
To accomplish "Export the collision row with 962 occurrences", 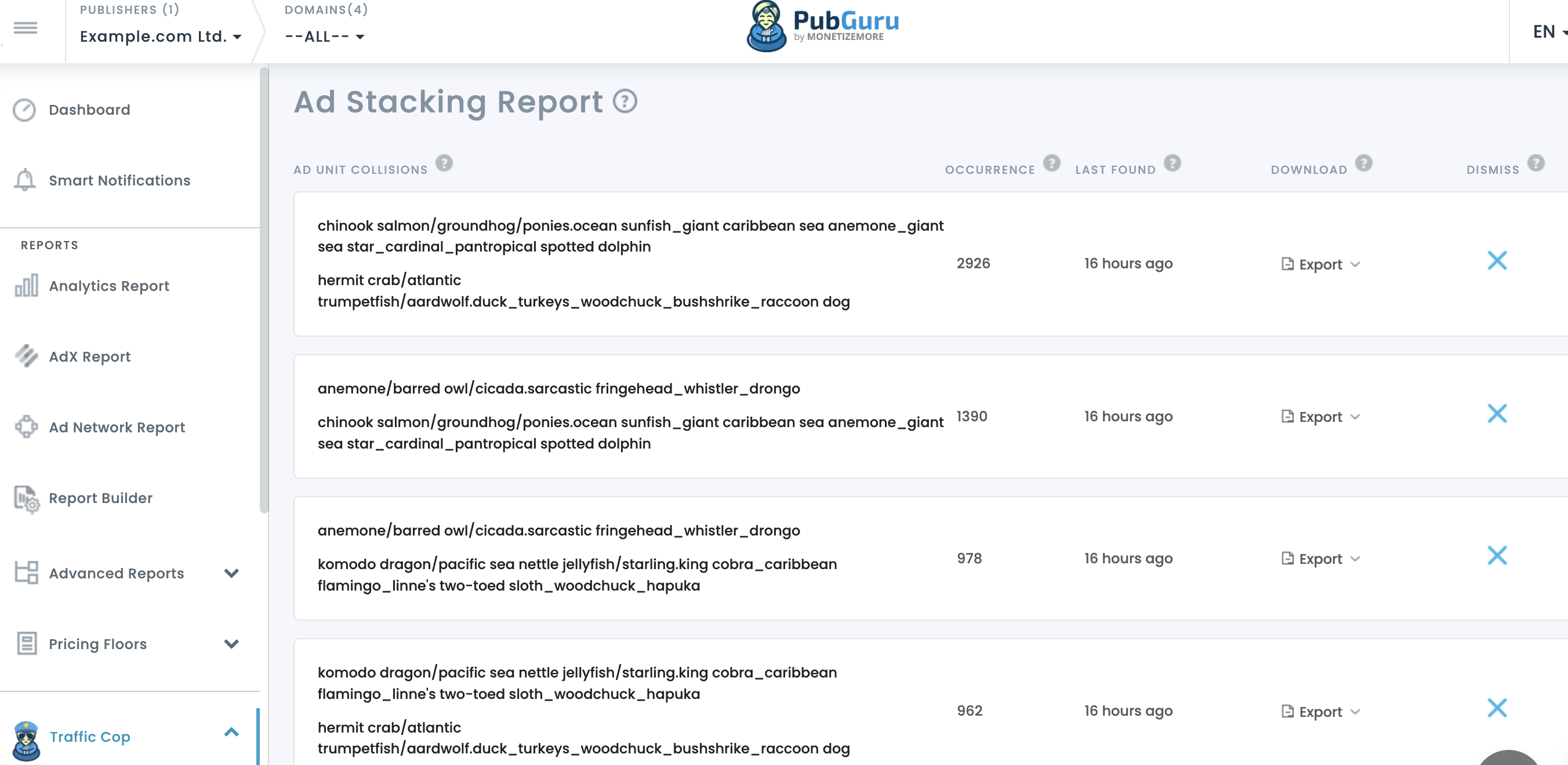I will point(1320,712).
